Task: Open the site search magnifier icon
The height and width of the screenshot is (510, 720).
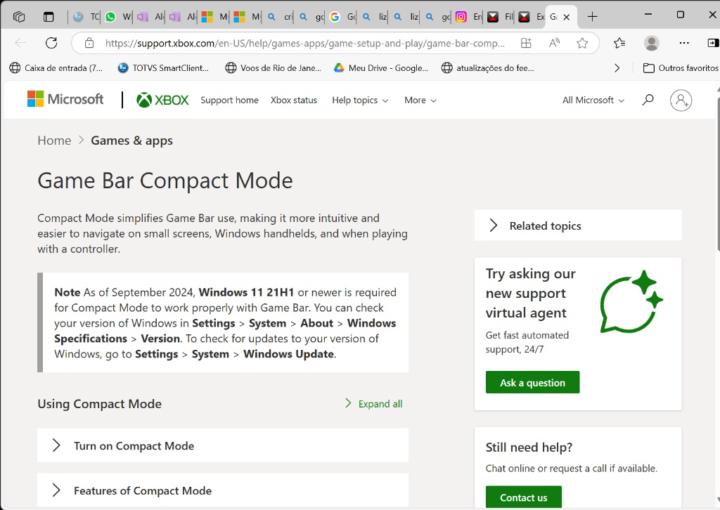Action: tap(648, 100)
